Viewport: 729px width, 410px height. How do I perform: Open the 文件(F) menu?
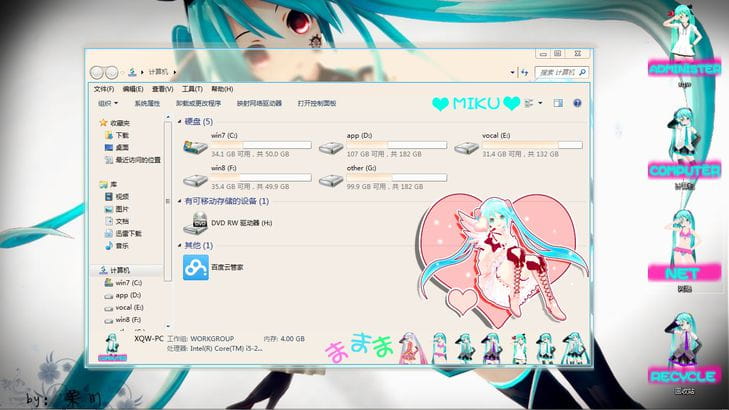click(x=104, y=89)
